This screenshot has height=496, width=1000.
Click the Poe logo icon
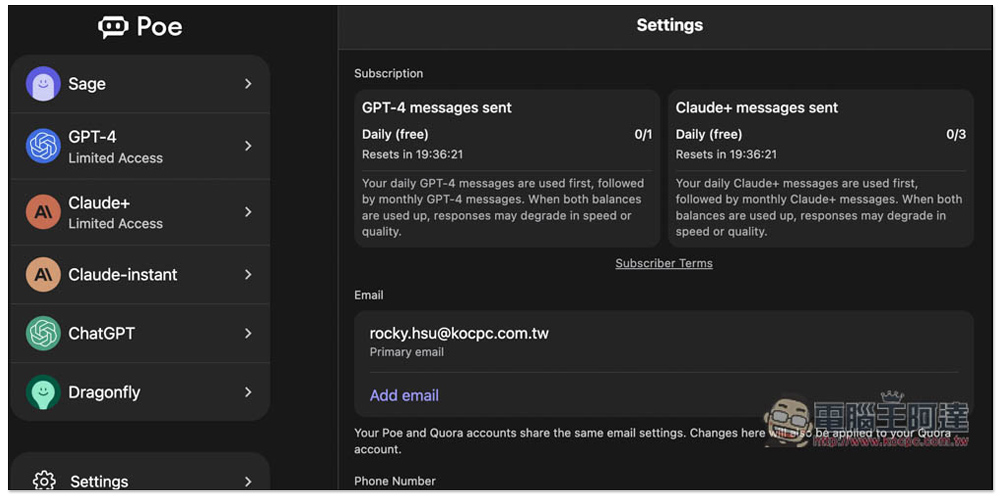pos(114,27)
